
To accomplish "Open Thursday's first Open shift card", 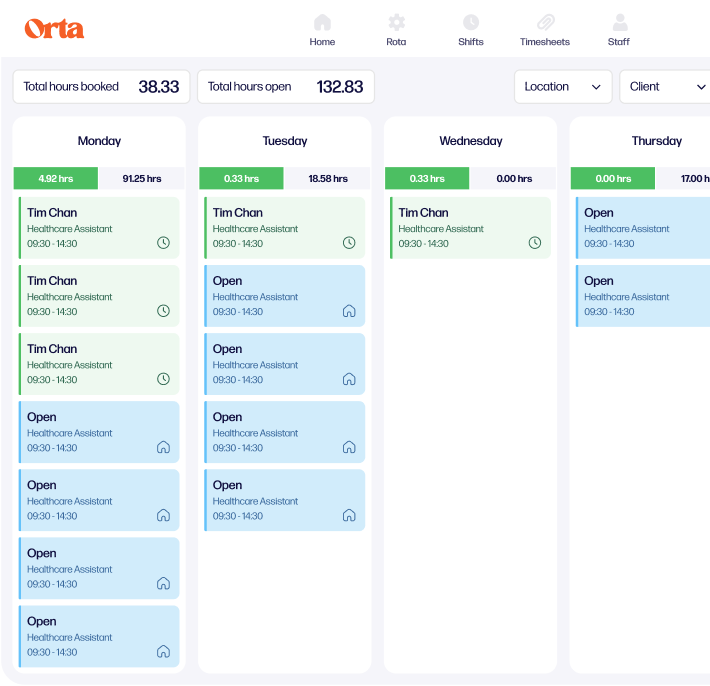I will tap(643, 228).
